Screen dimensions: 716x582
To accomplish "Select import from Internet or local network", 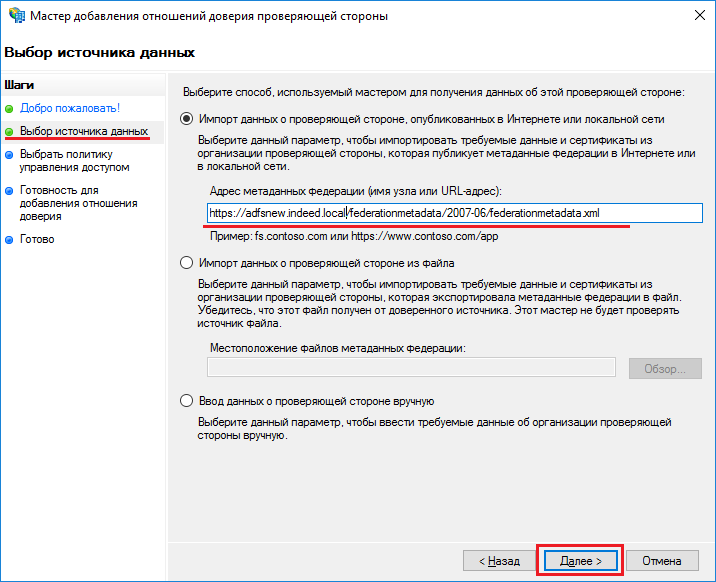I will click(186, 118).
